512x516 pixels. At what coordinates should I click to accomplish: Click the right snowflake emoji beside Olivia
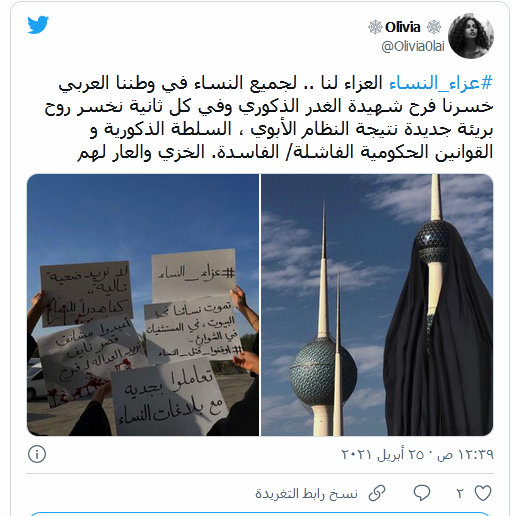pyautogui.click(x=434, y=27)
